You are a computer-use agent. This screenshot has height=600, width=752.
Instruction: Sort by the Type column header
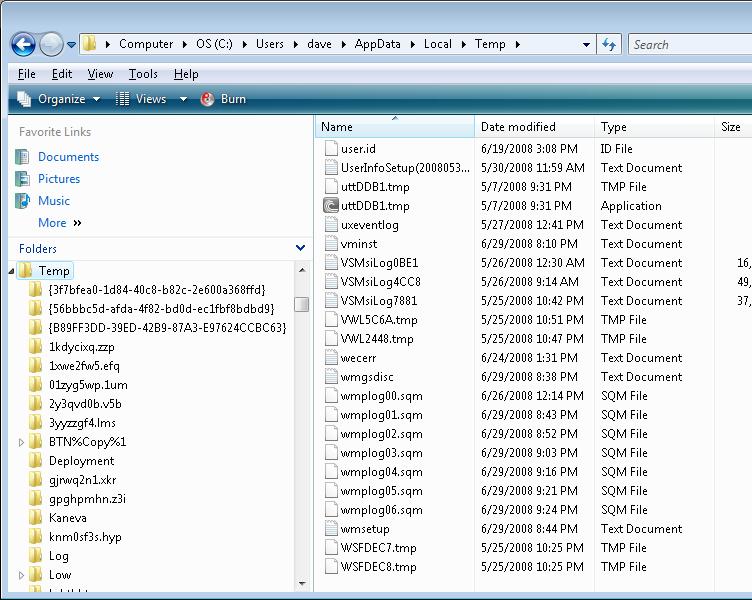coord(655,127)
